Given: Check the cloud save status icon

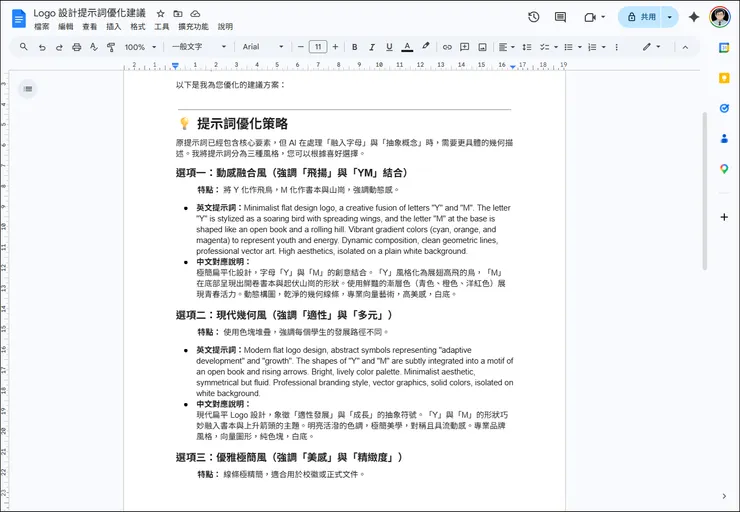Looking at the screenshot, I should coord(195,14).
